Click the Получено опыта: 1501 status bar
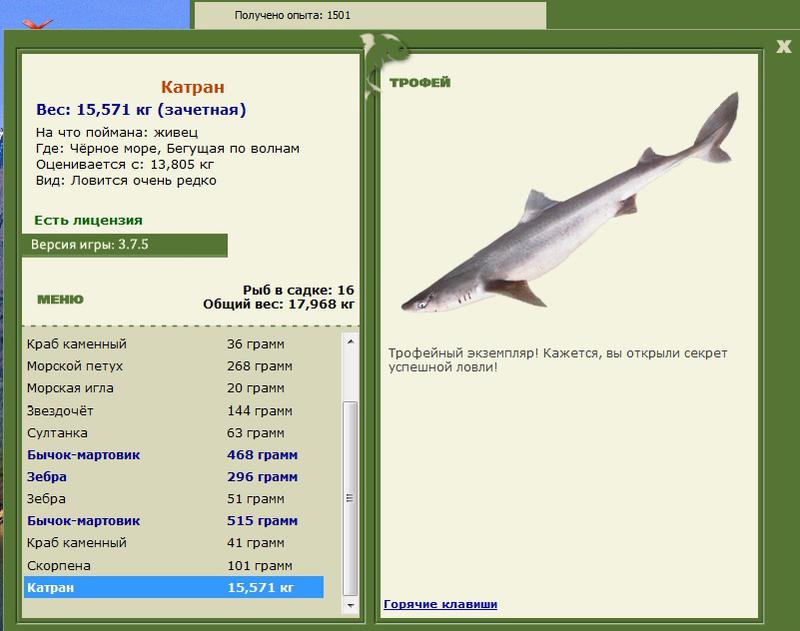Viewport: 800px width, 631px height. tap(370, 15)
